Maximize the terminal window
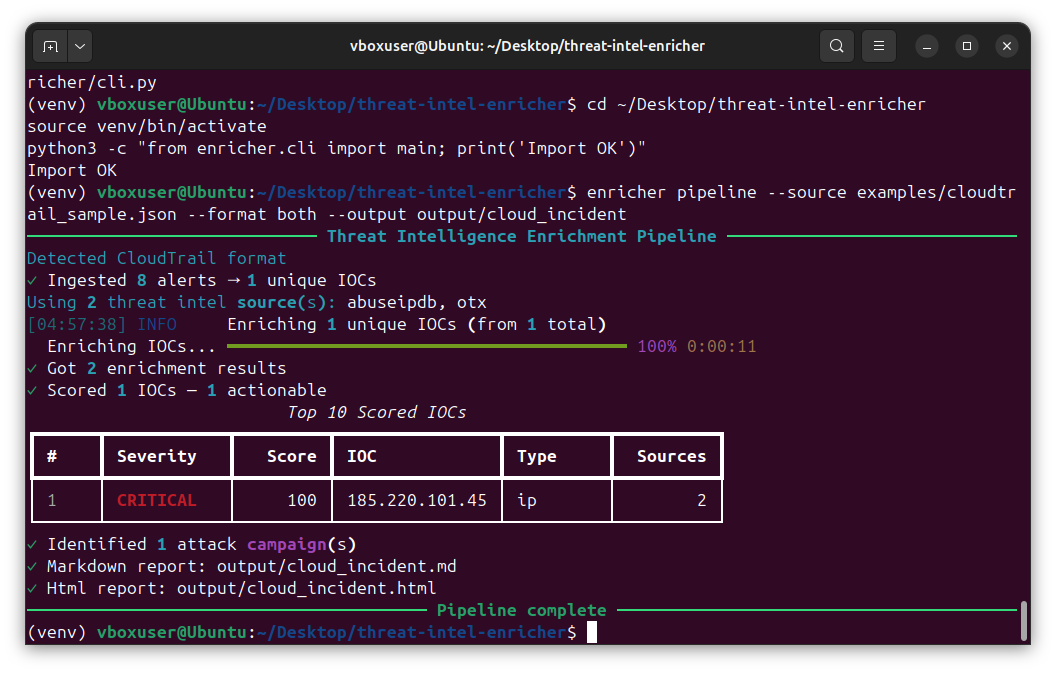 [967, 46]
